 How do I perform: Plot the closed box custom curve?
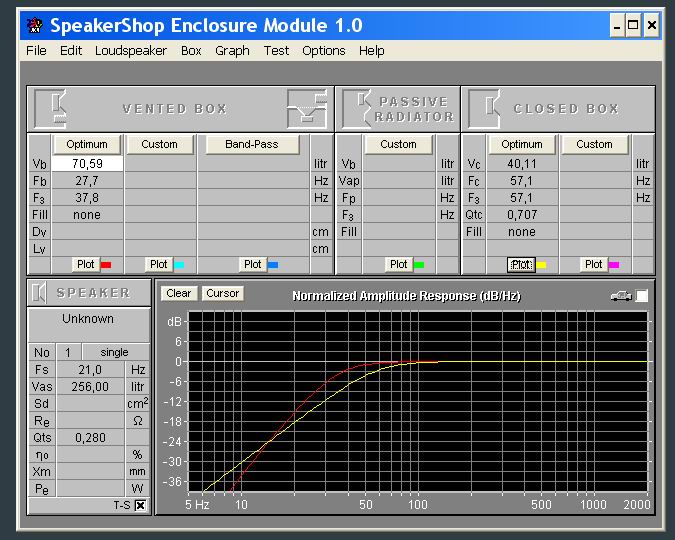[x=594, y=264]
